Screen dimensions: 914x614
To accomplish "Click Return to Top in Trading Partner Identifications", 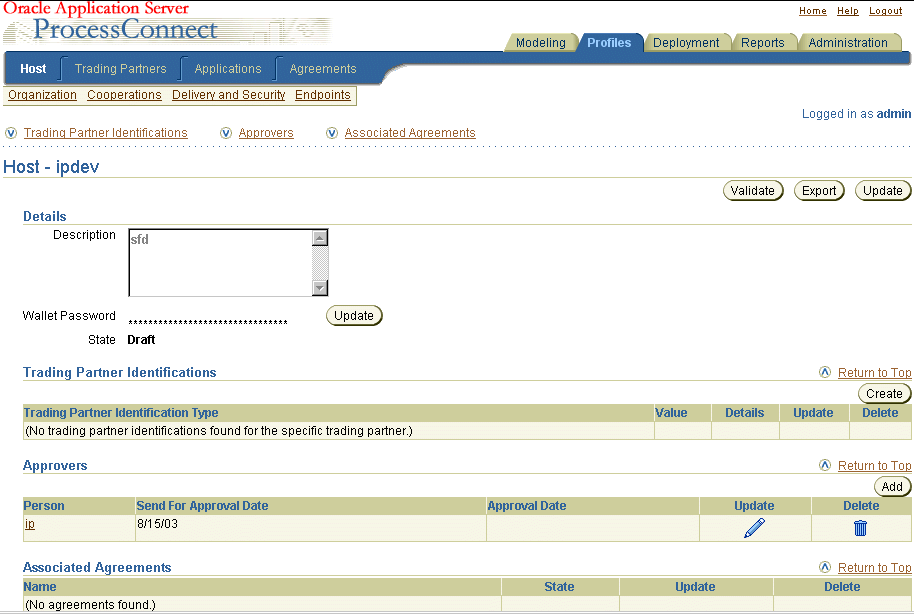I will coord(874,373).
